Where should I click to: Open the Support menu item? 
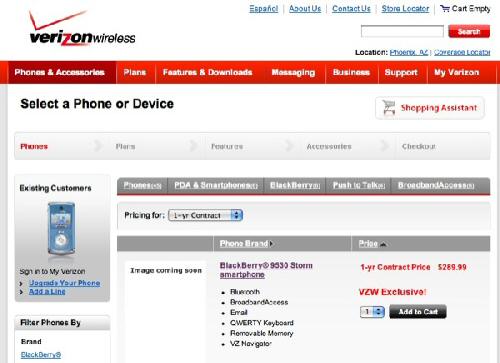401,72
